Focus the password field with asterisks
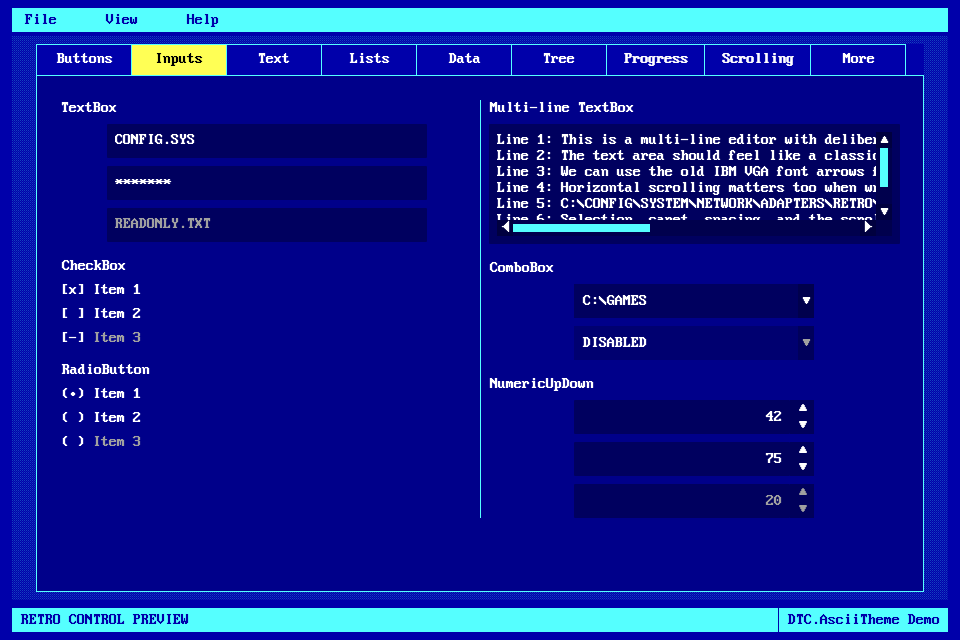This screenshot has width=960, height=640. tap(268, 183)
